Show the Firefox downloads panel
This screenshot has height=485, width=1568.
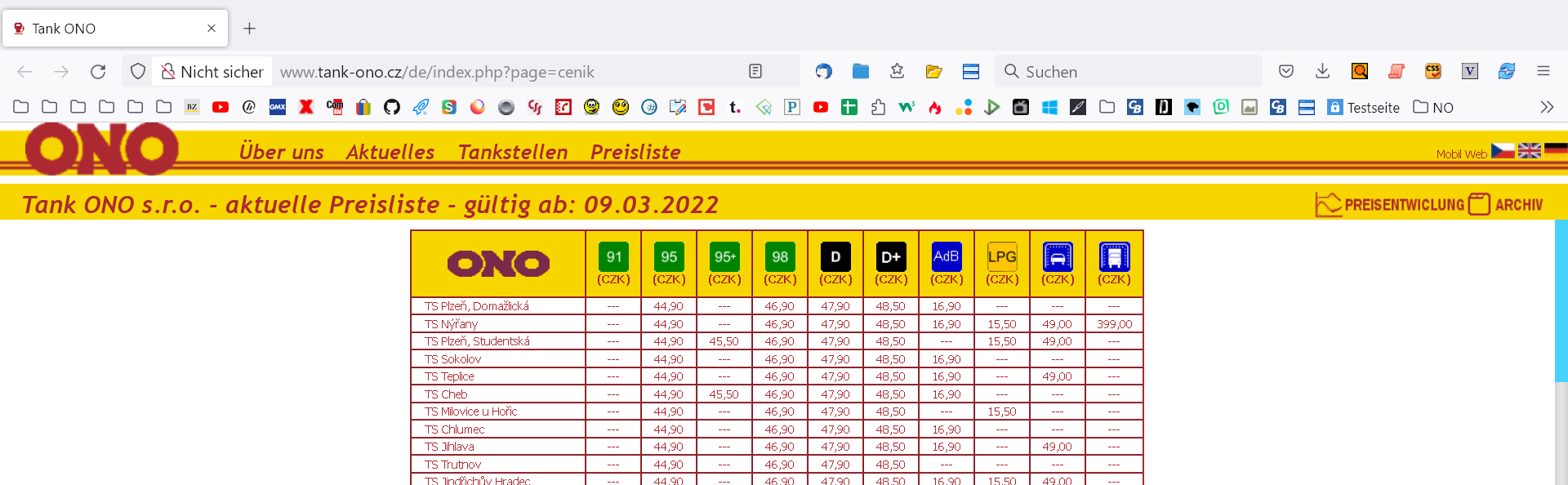click(1322, 72)
